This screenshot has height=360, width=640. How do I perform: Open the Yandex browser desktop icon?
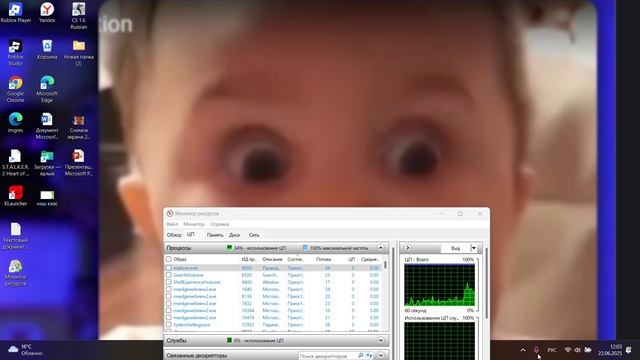pyautogui.click(x=47, y=12)
